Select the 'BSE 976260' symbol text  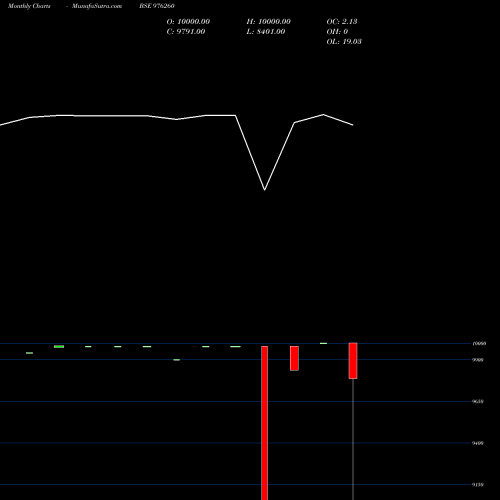point(157,6)
